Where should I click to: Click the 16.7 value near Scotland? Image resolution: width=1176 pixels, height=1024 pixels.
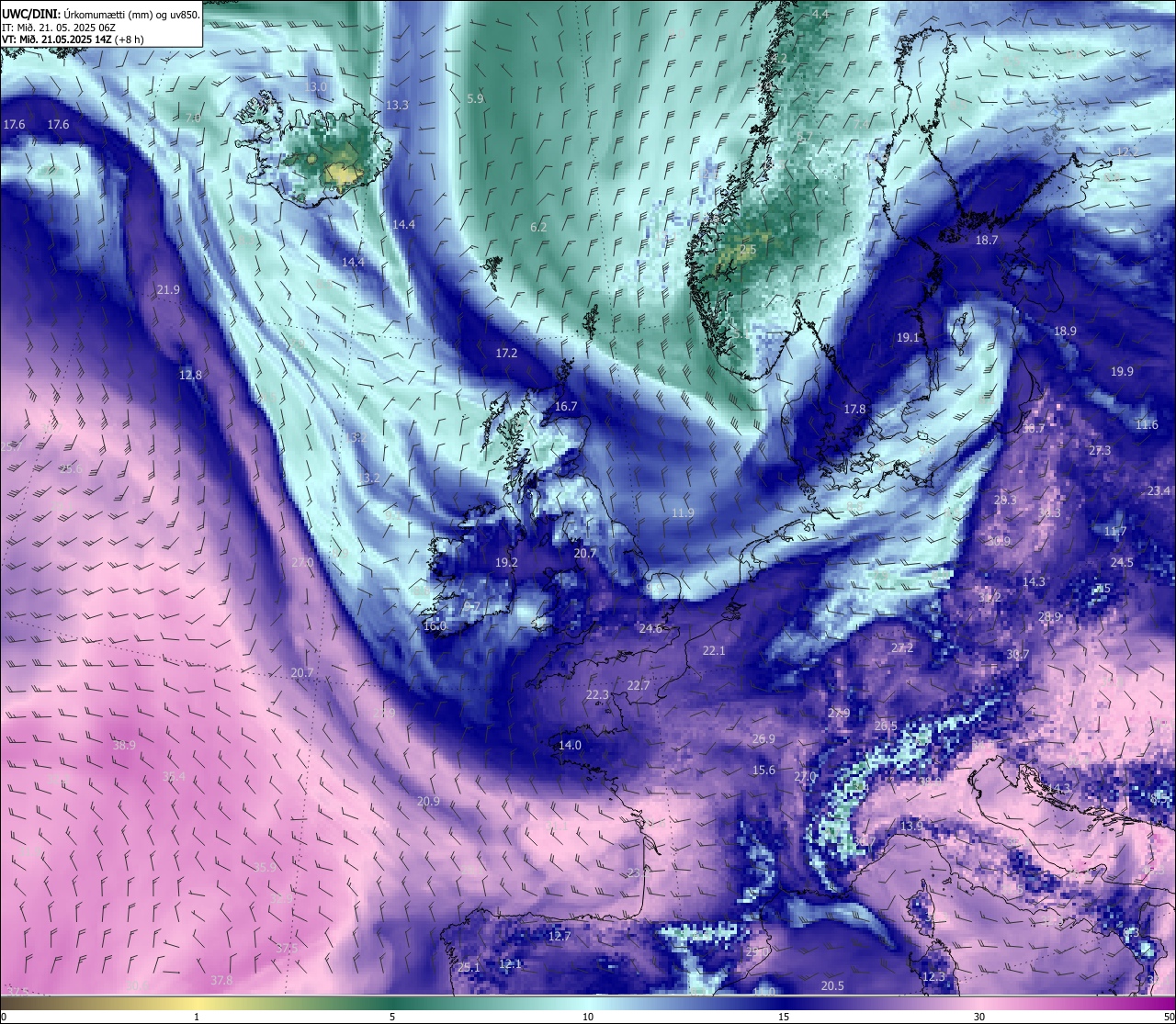click(x=566, y=406)
